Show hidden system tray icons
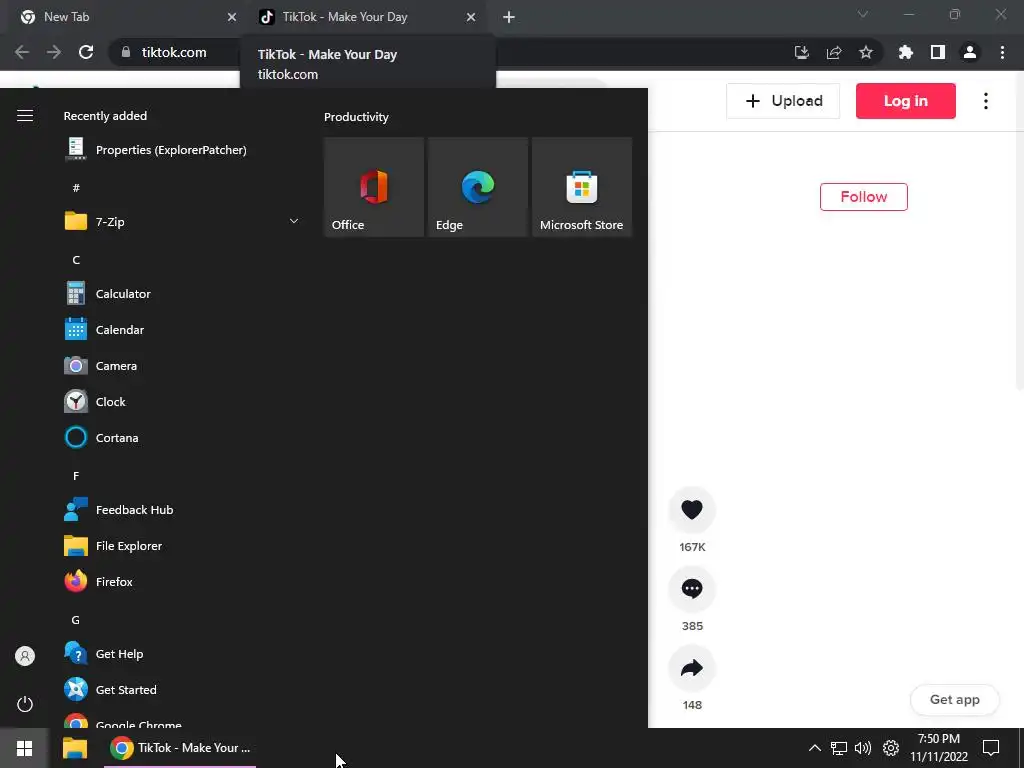The width and height of the screenshot is (1024, 768). tap(814, 748)
